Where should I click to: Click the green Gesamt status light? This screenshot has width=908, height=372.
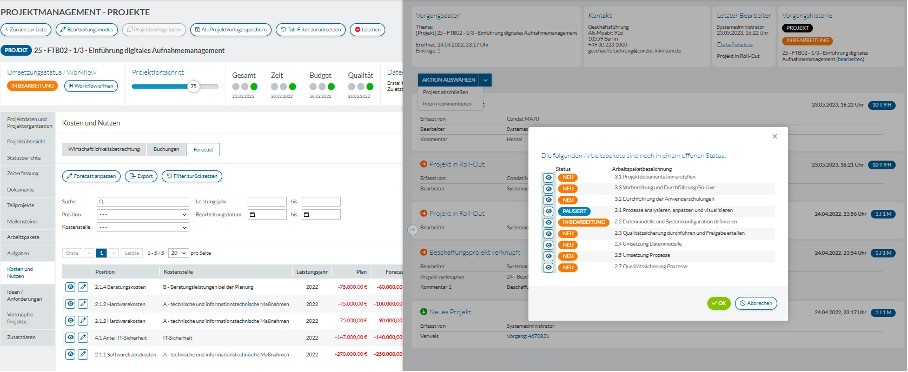point(254,86)
